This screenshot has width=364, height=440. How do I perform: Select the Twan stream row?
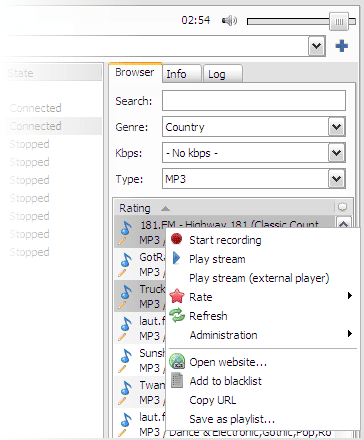coord(140,392)
